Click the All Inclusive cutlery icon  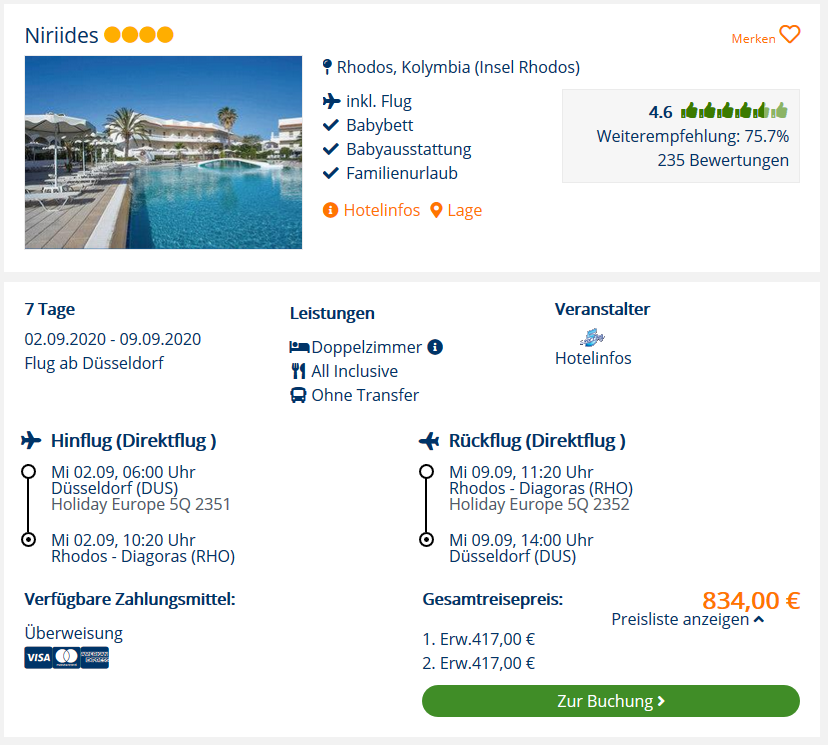point(298,371)
